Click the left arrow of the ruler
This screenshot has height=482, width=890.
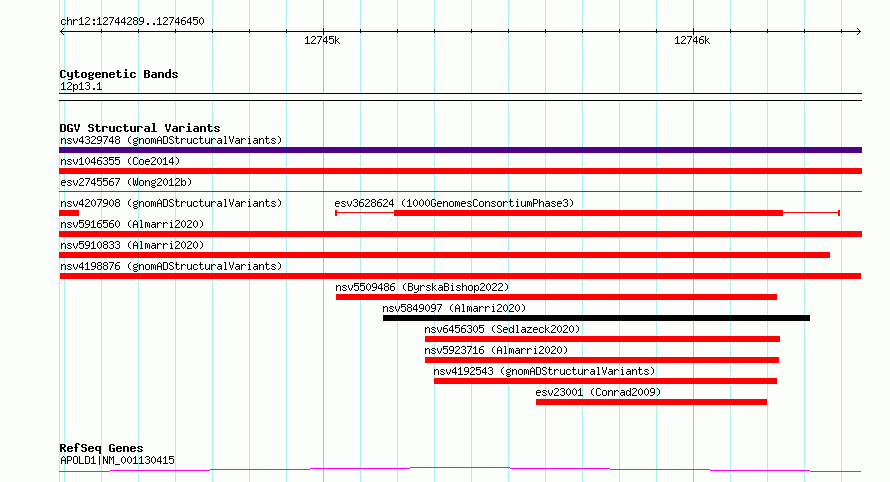[x=62, y=32]
